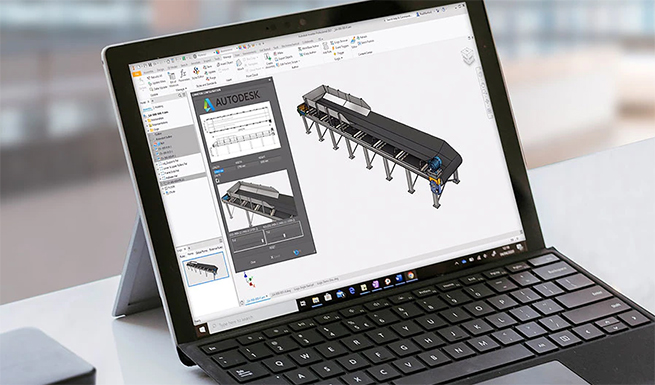
Task: Click the ViewCube in the viewport corner
Action: pyautogui.click(x=467, y=56)
